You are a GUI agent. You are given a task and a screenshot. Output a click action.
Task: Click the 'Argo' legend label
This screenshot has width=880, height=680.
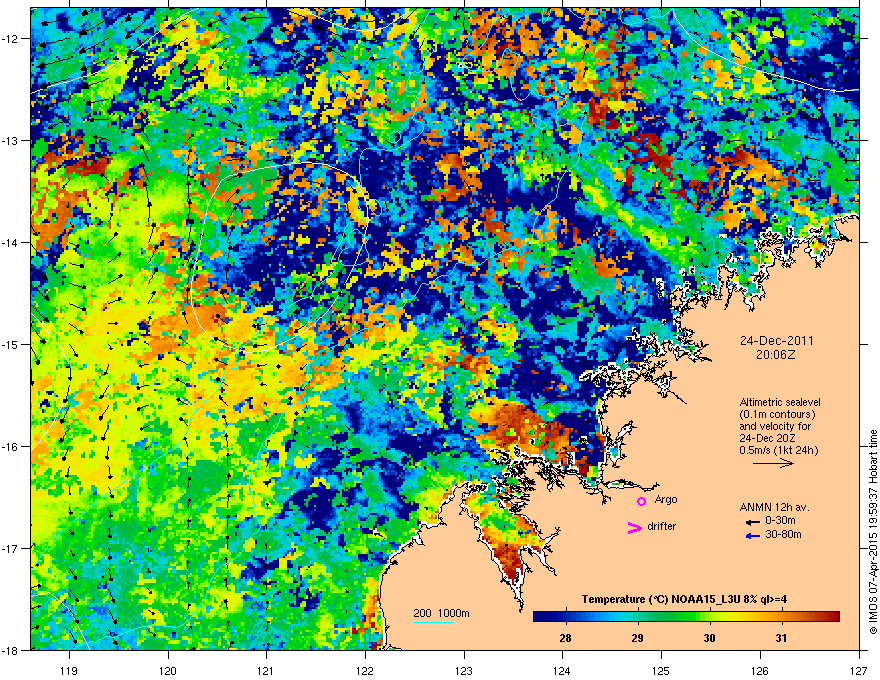click(x=666, y=499)
